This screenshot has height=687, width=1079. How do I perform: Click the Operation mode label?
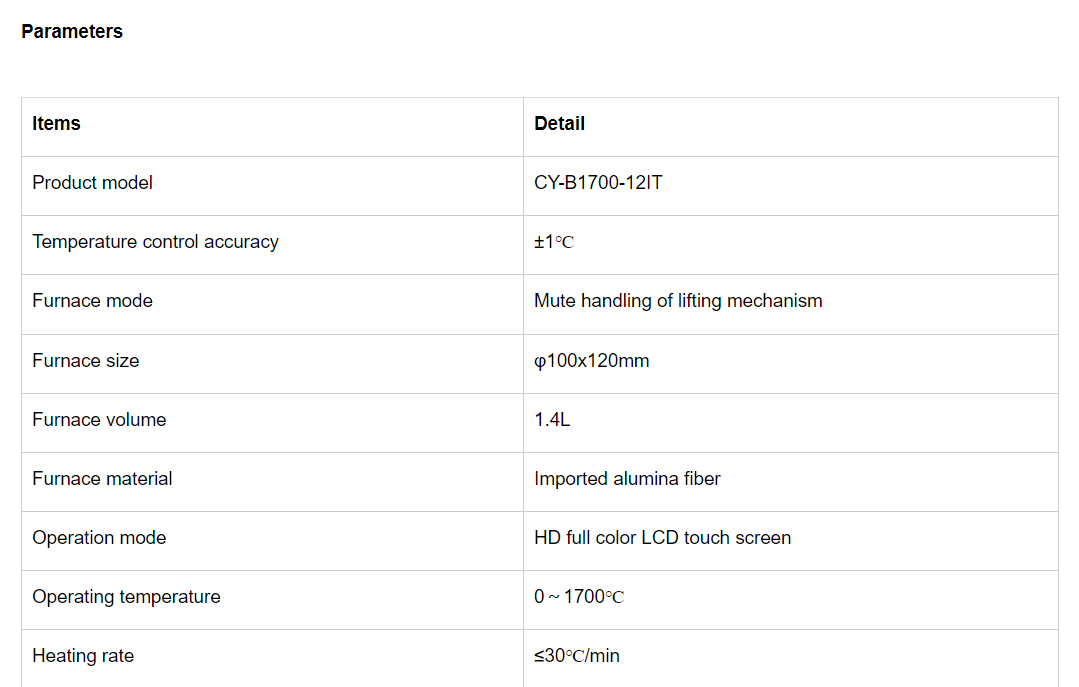point(99,538)
